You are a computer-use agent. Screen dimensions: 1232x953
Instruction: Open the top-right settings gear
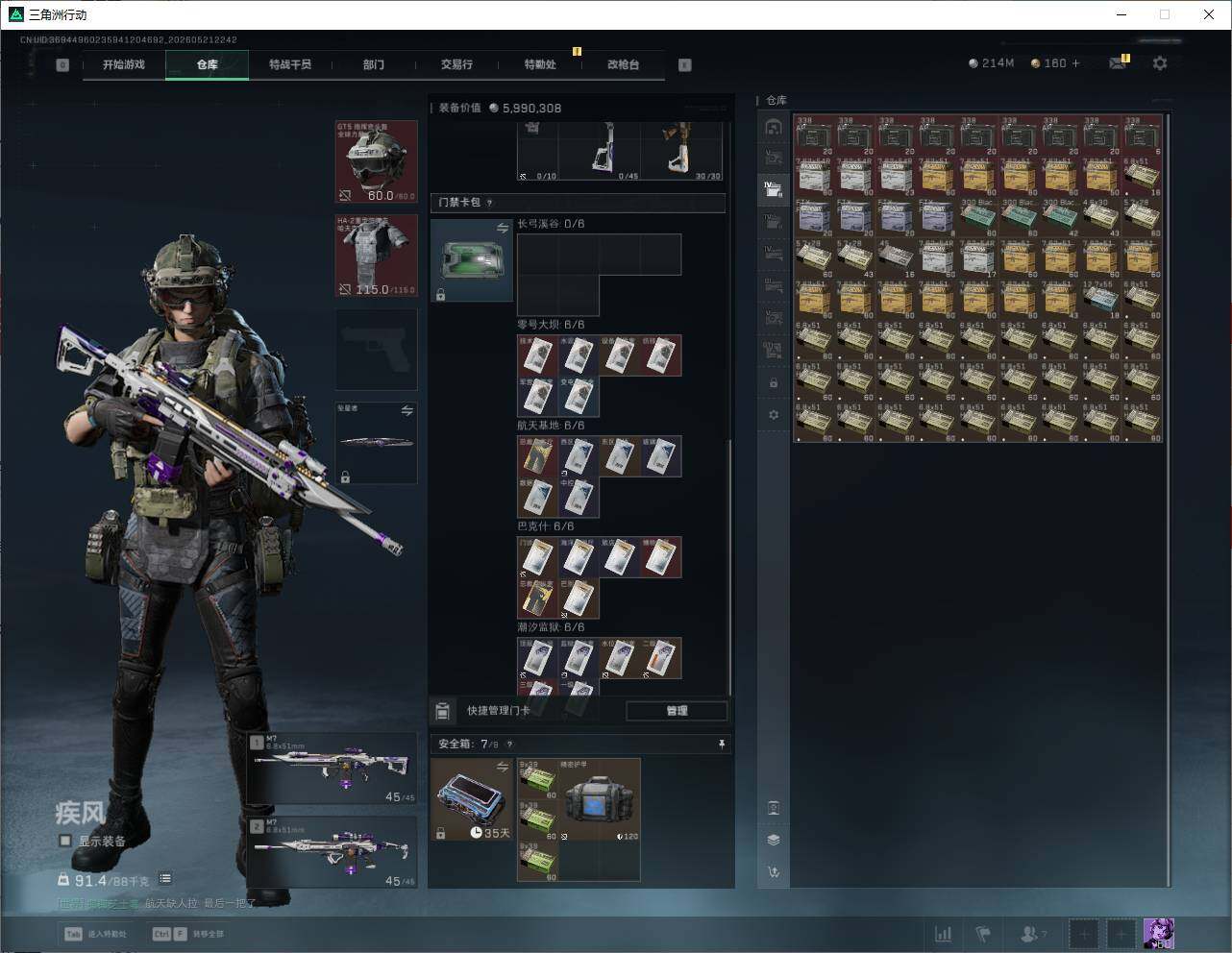coord(1160,63)
